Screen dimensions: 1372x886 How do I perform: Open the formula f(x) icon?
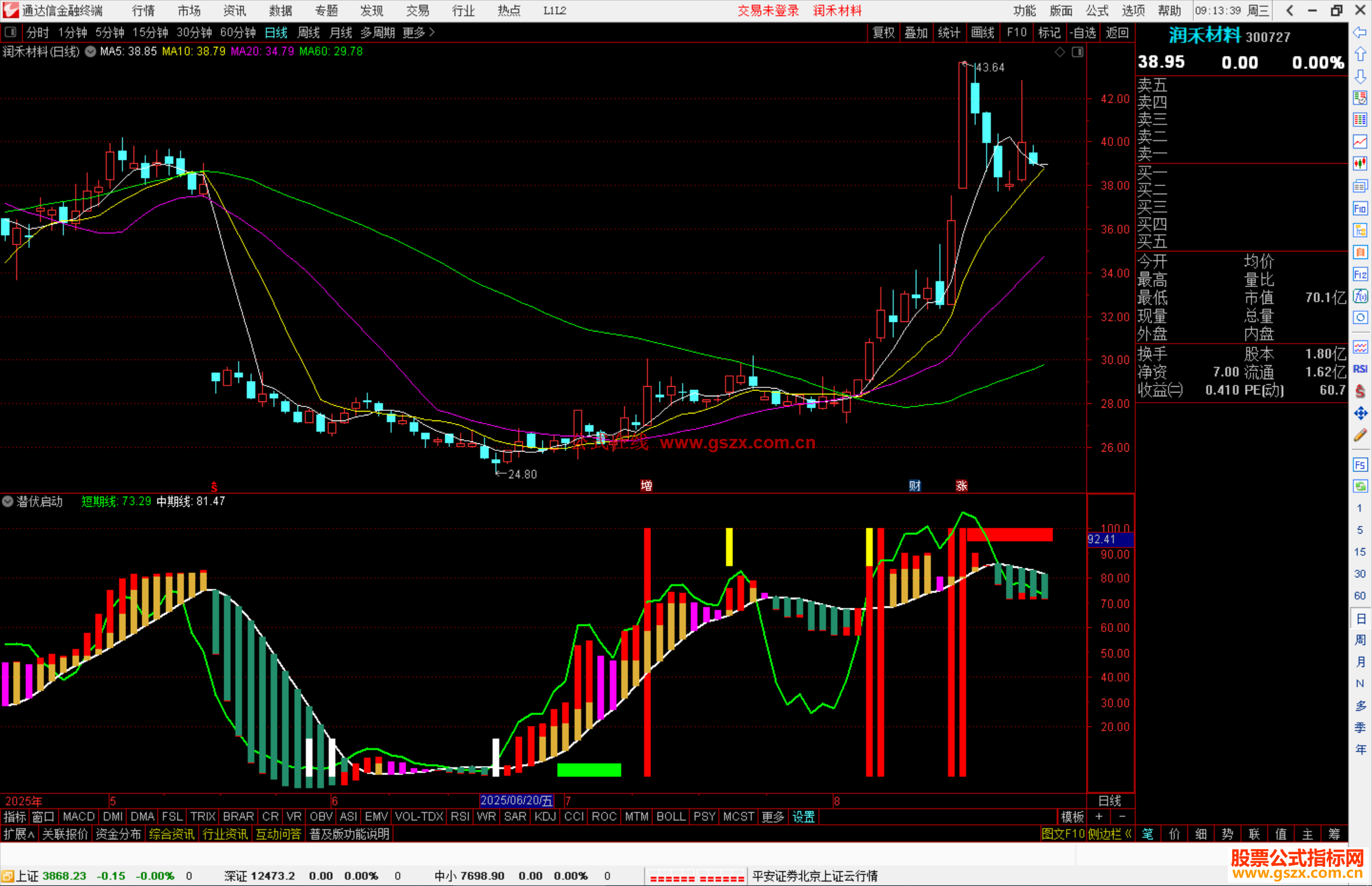(1360, 296)
